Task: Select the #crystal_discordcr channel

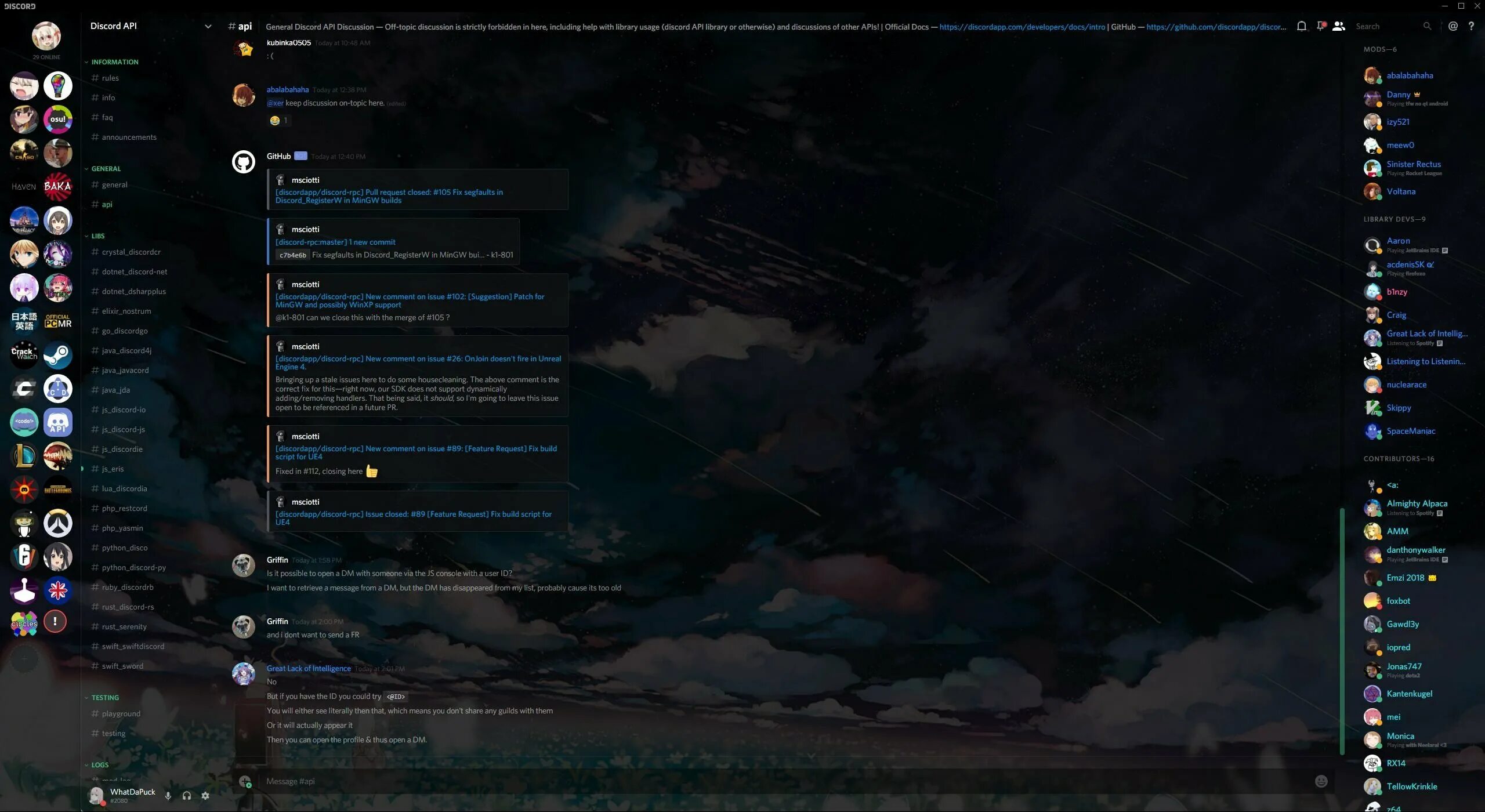Action: click(131, 252)
